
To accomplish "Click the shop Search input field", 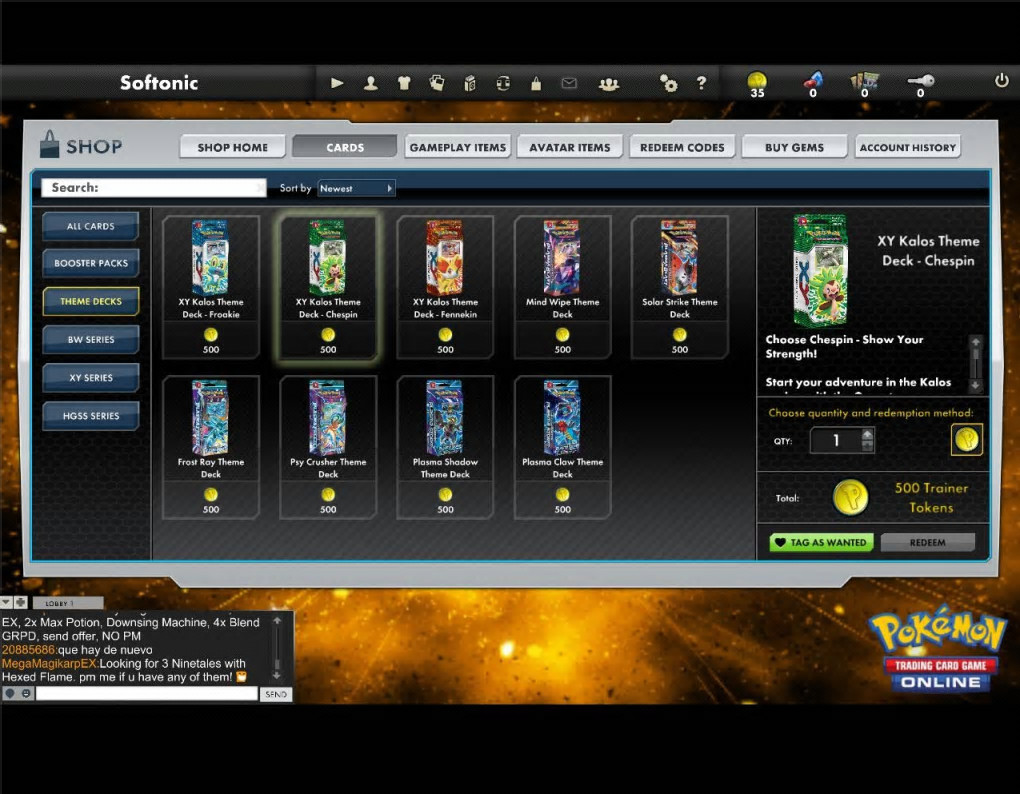I will (154, 187).
